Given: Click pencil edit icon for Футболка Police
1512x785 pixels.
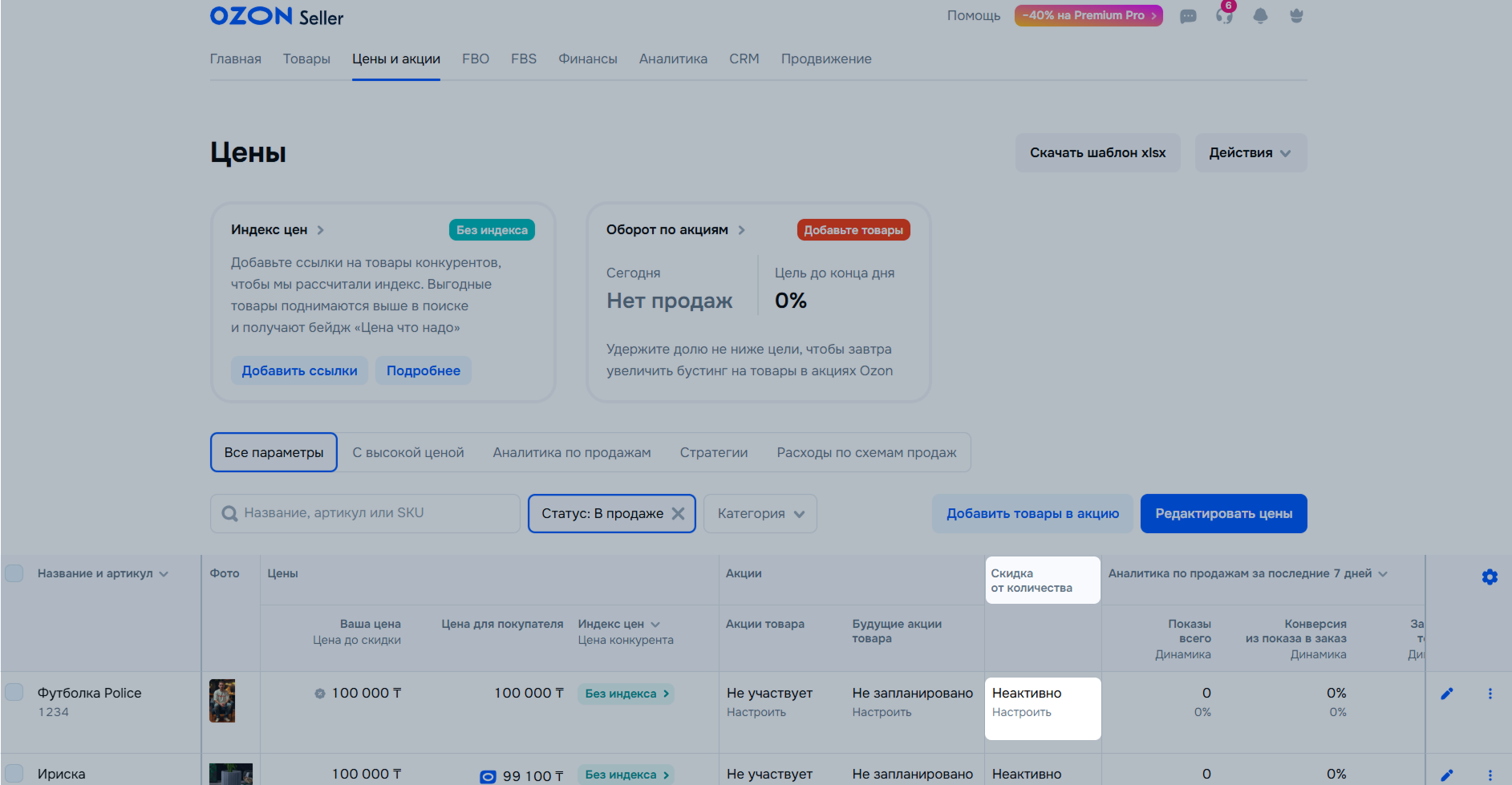Looking at the screenshot, I should pos(1447,694).
